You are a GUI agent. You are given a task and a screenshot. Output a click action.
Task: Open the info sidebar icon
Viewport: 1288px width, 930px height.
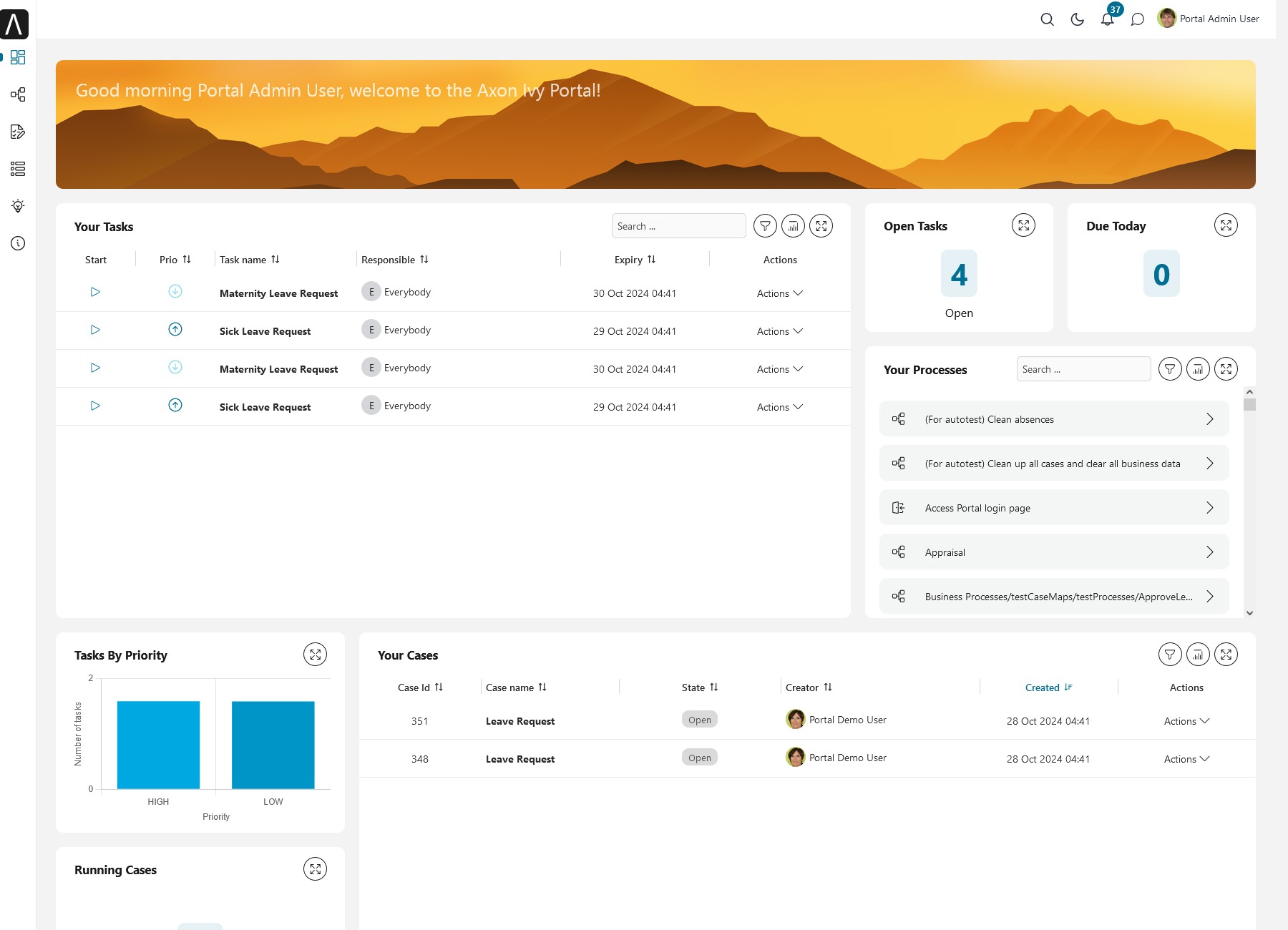(18, 243)
